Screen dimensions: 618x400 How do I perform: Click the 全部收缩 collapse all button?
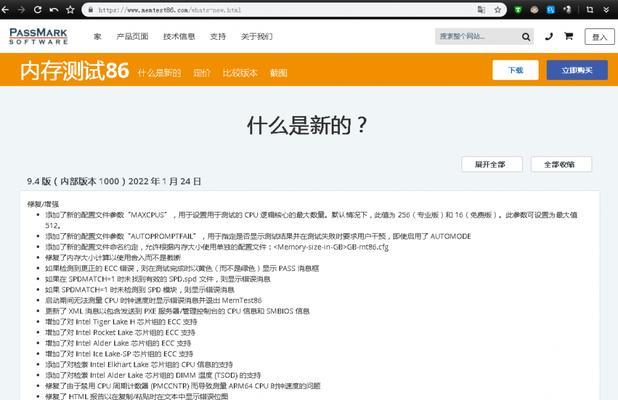pos(561,164)
